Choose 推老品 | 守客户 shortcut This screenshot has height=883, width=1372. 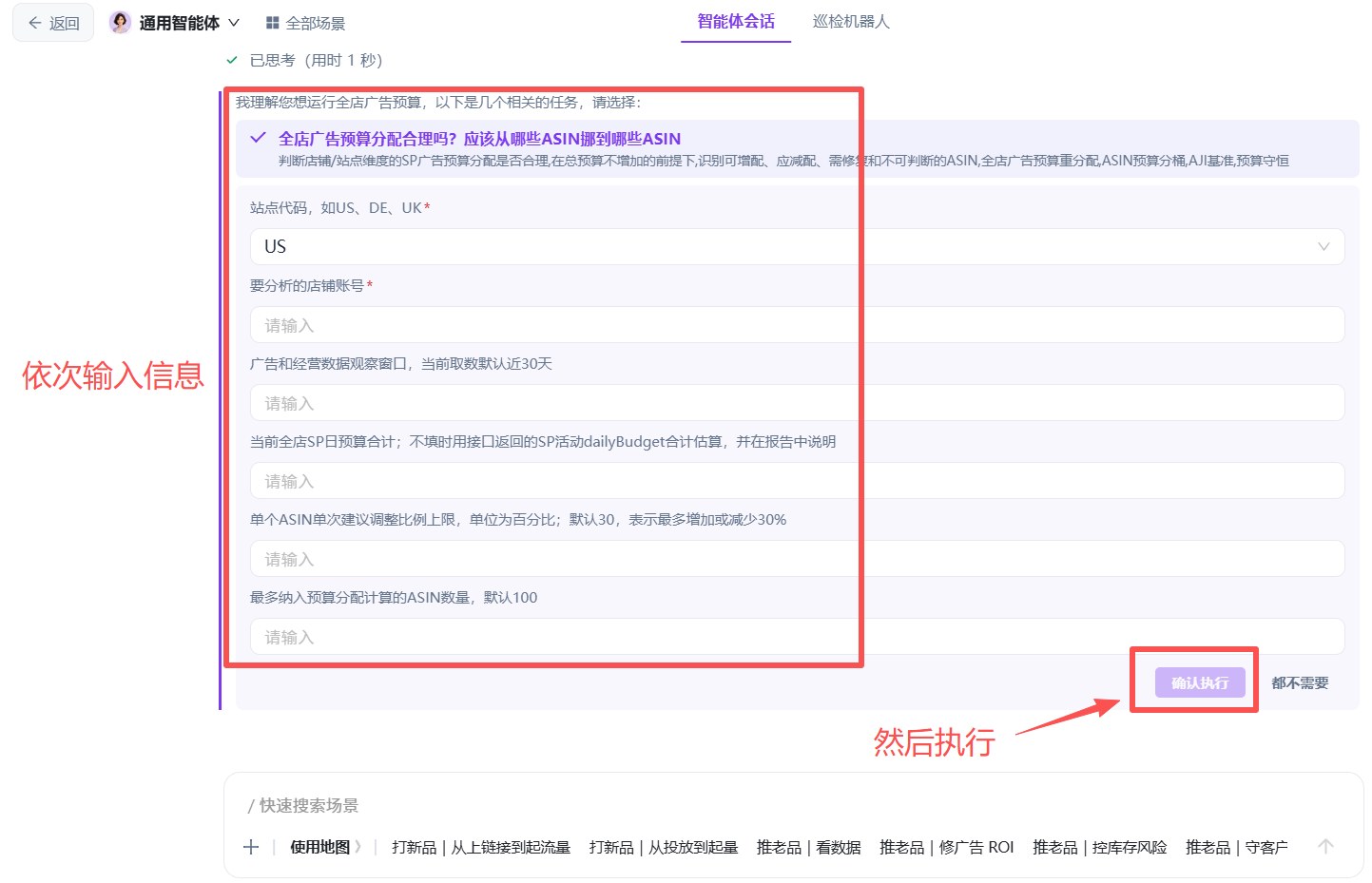coord(1237,847)
